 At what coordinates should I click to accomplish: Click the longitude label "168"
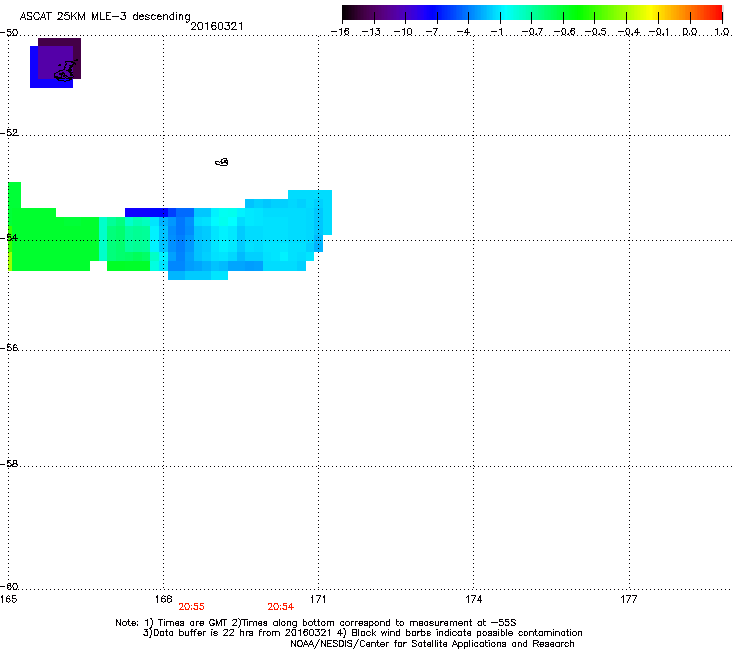click(163, 599)
